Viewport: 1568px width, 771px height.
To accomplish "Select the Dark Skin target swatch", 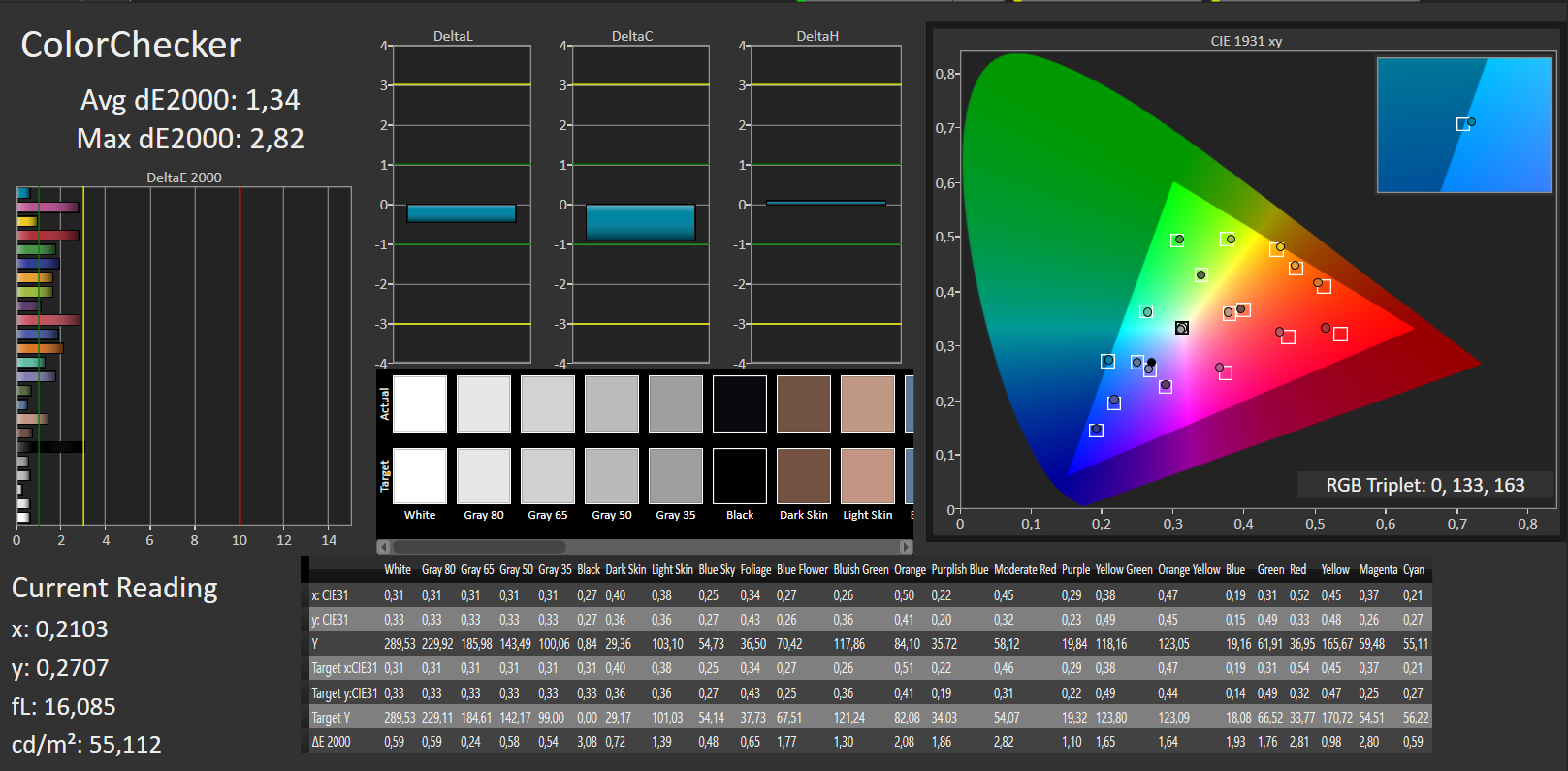I will 804,476.
